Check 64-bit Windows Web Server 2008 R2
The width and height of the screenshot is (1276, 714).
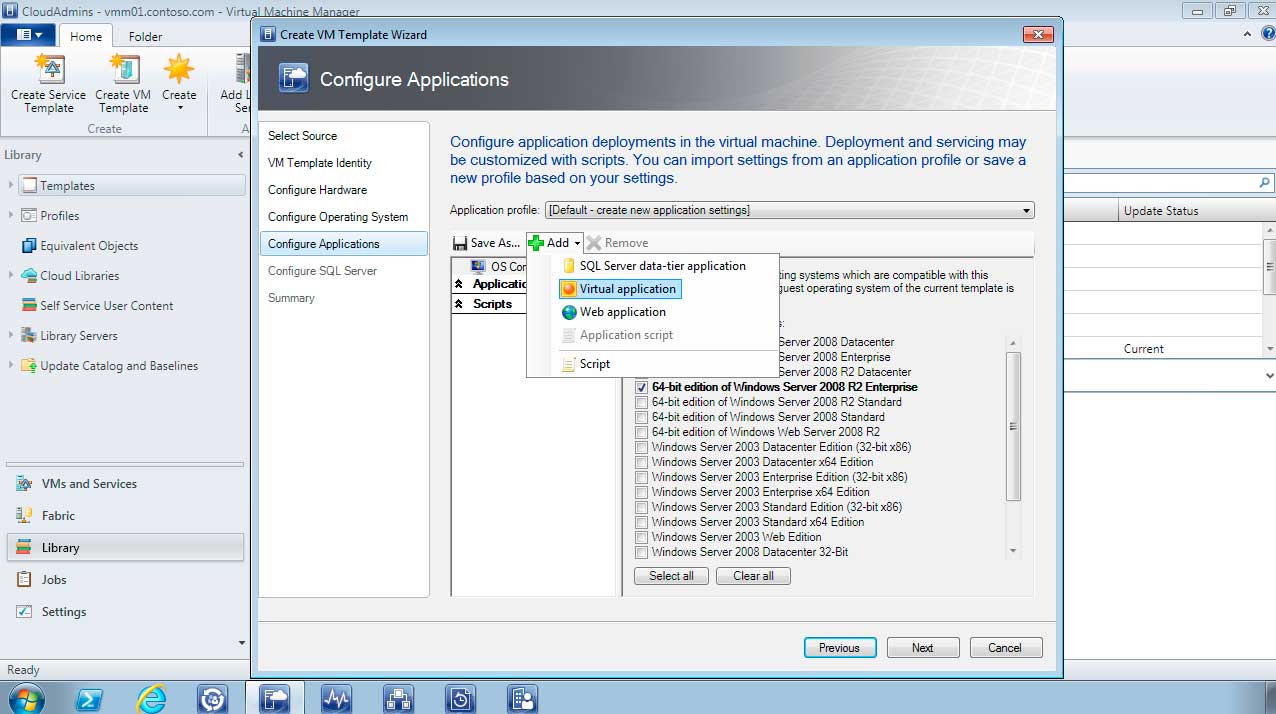(642, 432)
